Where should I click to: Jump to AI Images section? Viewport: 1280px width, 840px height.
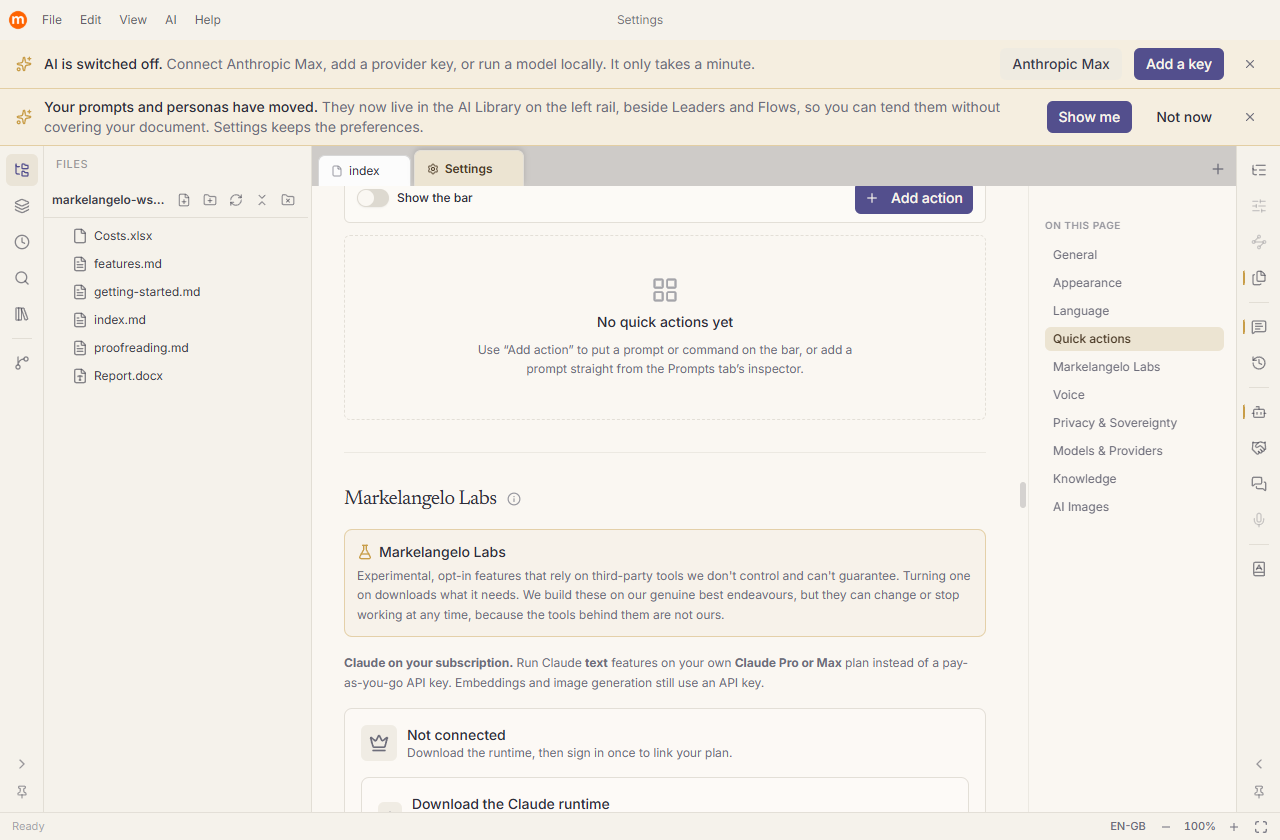(x=1134, y=507)
